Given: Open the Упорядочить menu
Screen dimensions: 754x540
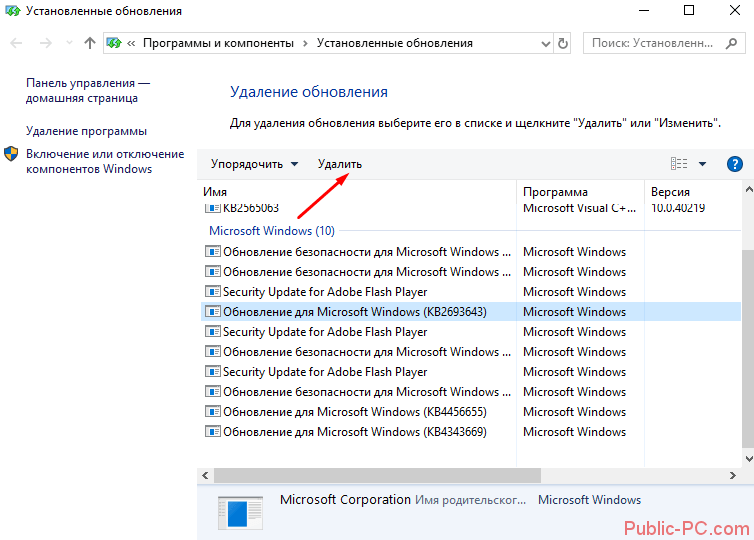Looking at the screenshot, I should click(x=254, y=164).
